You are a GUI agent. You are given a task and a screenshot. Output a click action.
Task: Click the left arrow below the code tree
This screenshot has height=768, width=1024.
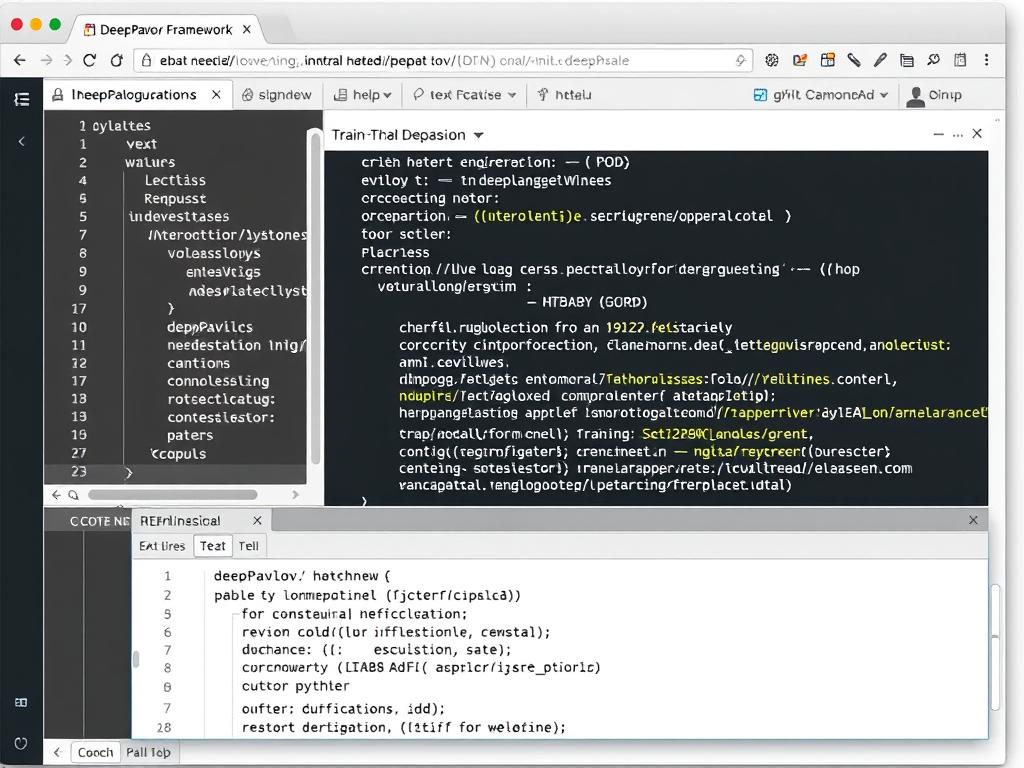pyautogui.click(x=56, y=495)
